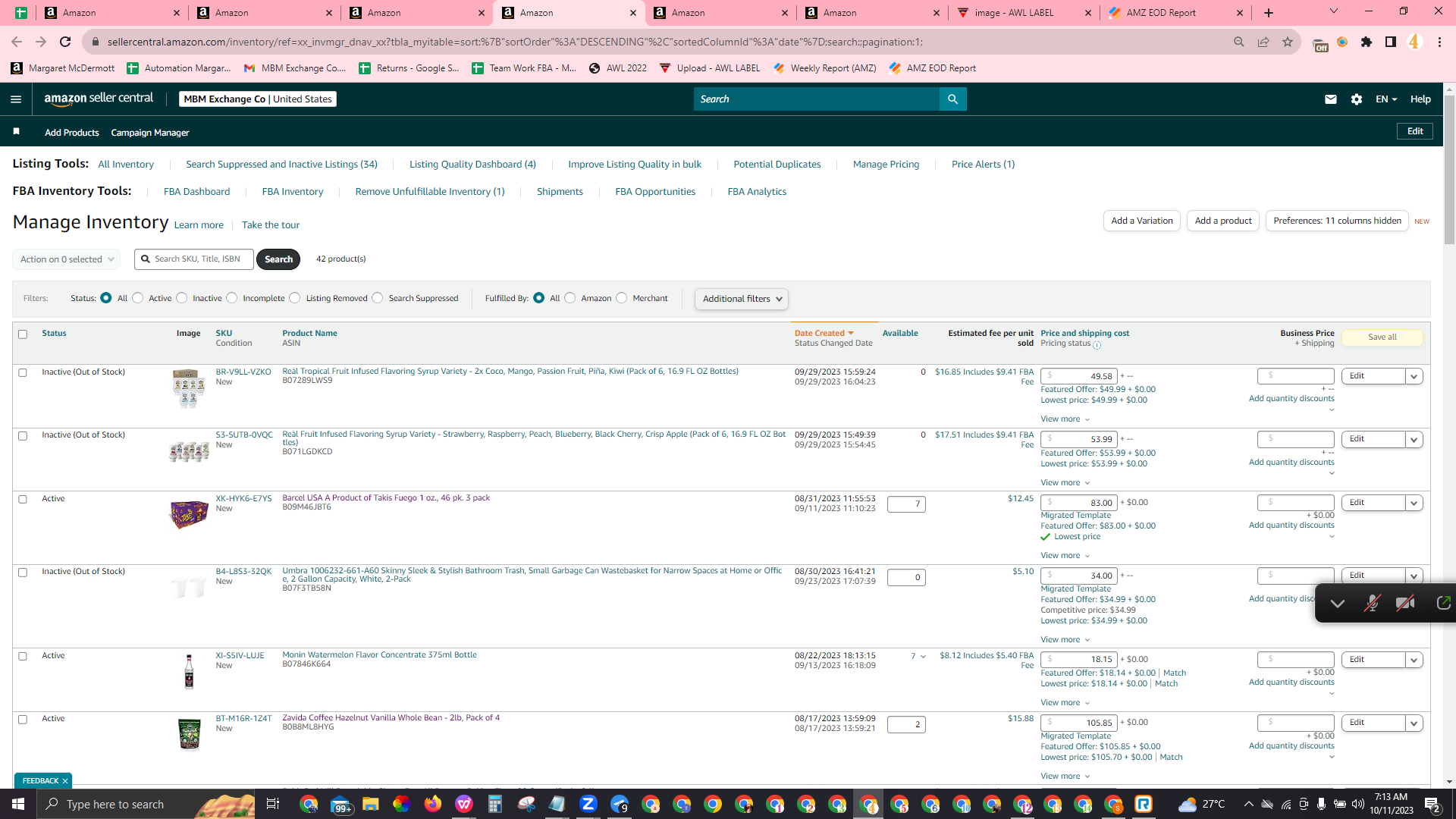
Task: Click the pricing status info icon
Action: tap(1097, 345)
